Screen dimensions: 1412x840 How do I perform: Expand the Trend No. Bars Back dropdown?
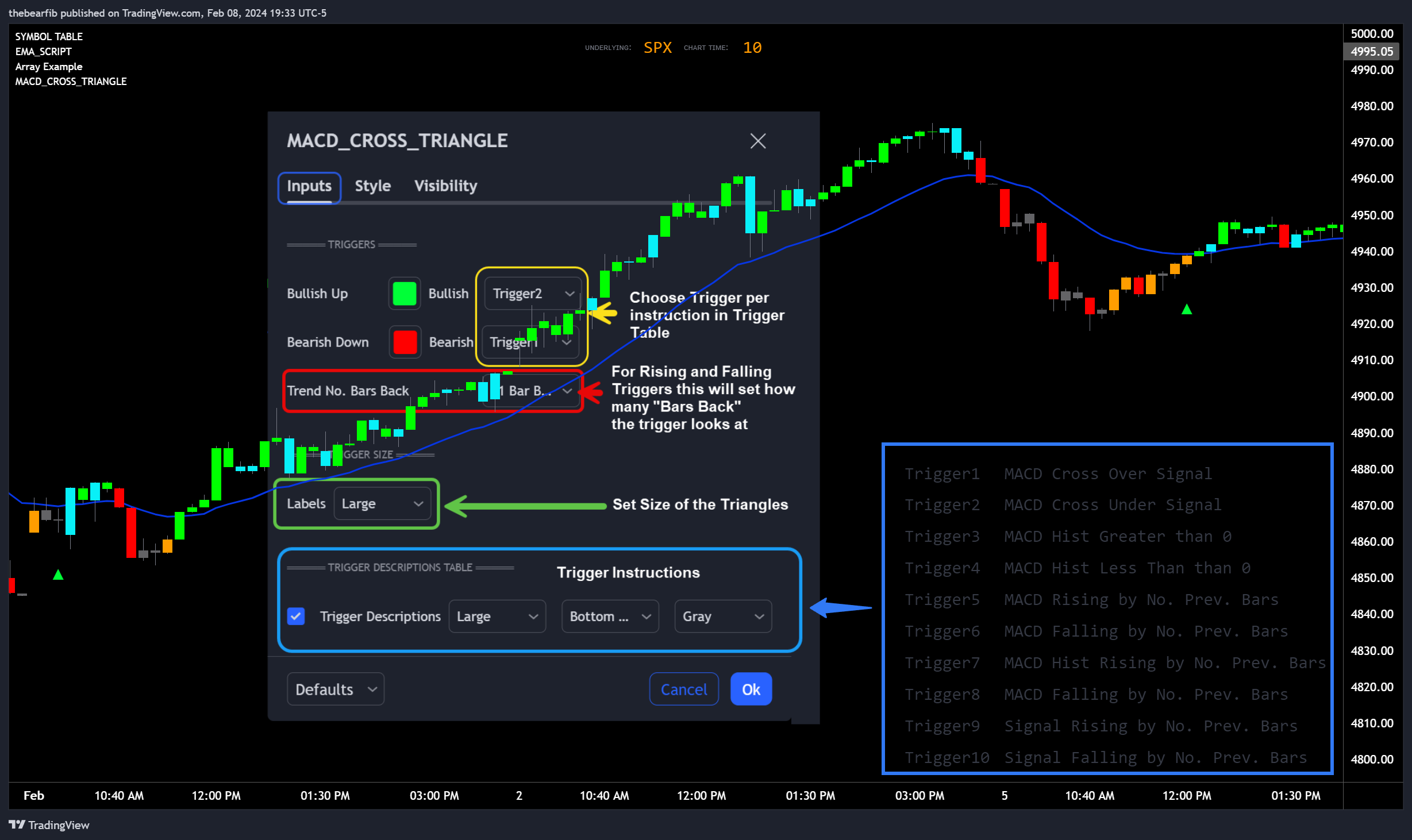(531, 391)
